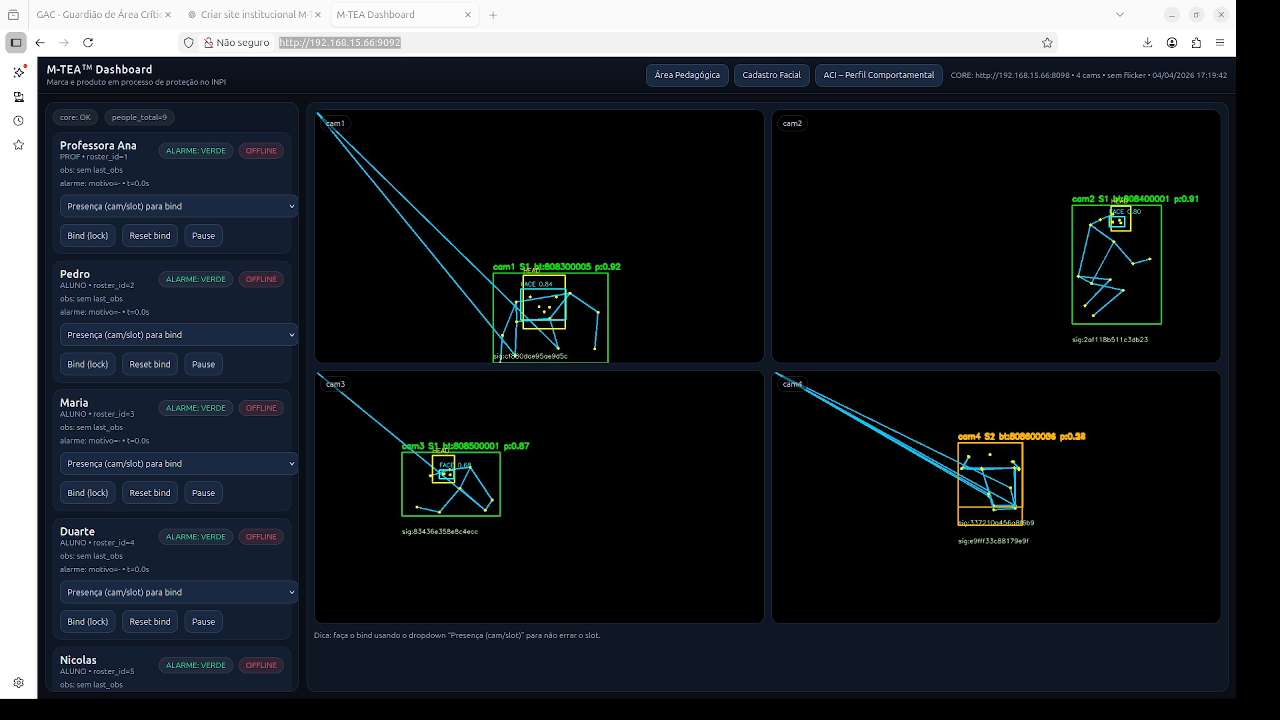
Task: Open the browser hamburger menu
Action: (1220, 43)
